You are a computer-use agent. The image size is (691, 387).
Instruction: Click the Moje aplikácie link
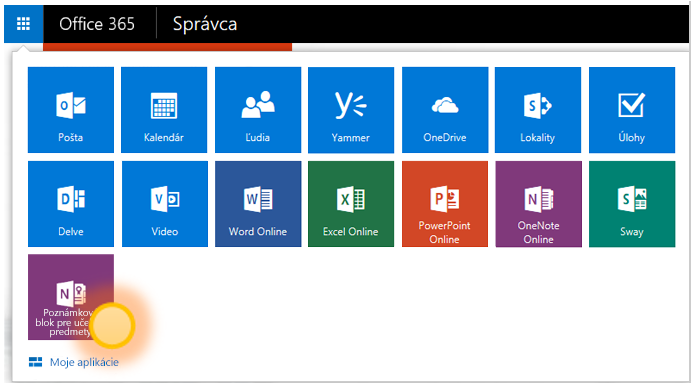74,362
